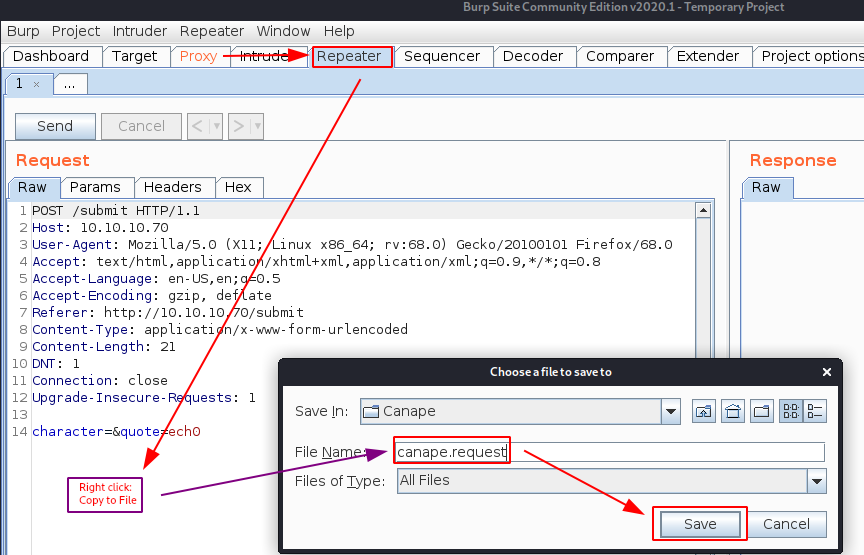
Task: Switch to the Project options tab
Action: coord(810,56)
